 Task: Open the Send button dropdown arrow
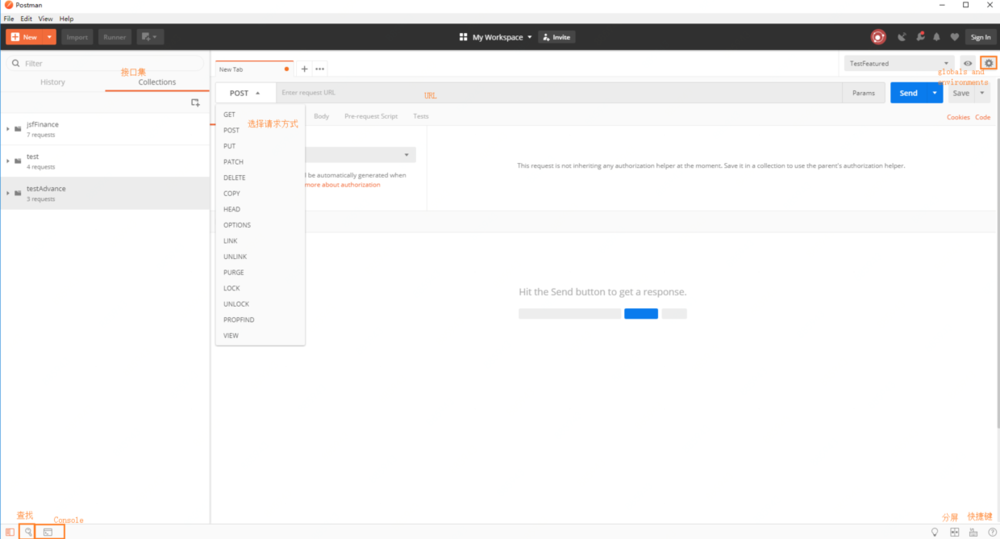point(934,93)
